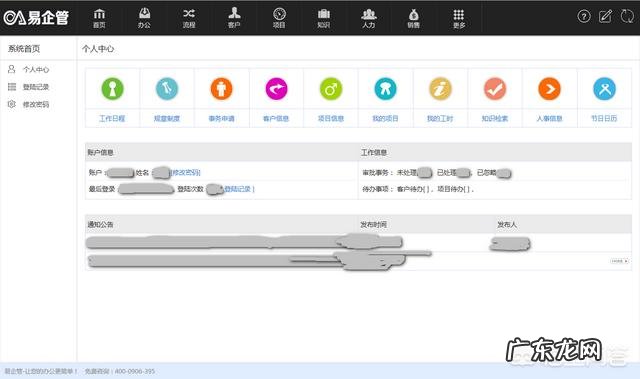The width and height of the screenshot is (640, 379).
Task: Click the 未处理 approval count label
Action: click(x=407, y=173)
